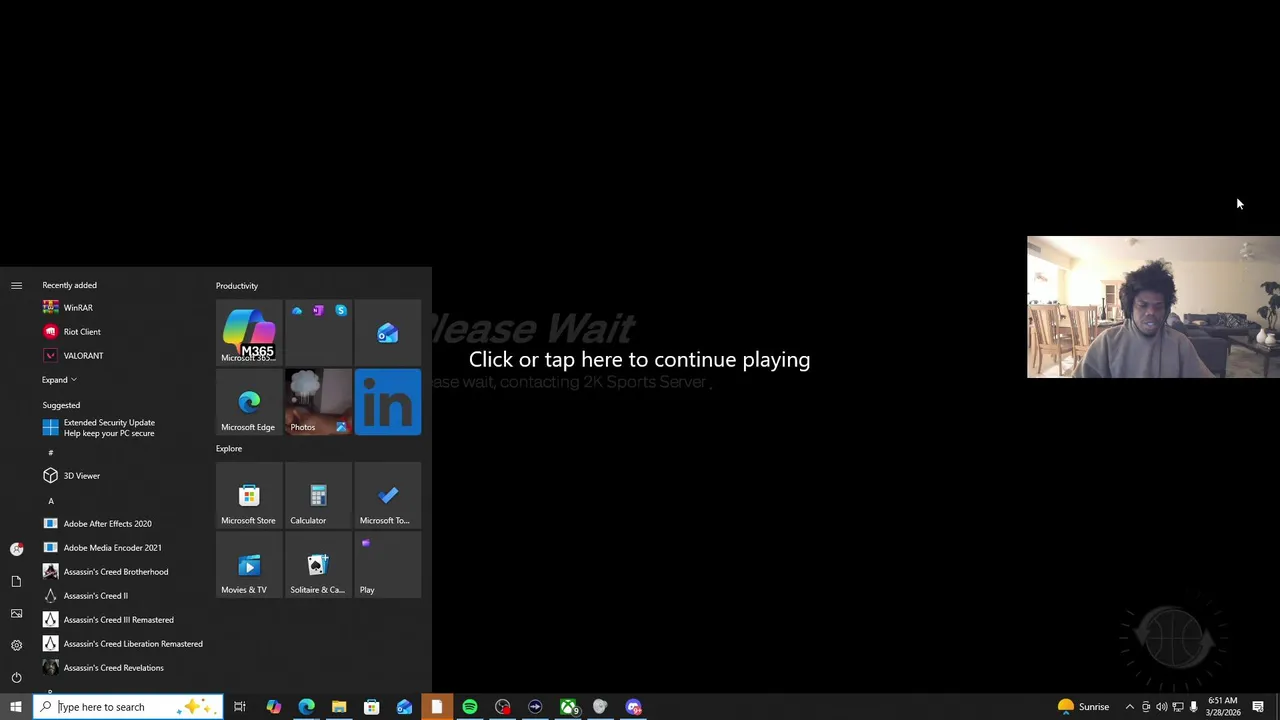1280x720 pixels.
Task: Open the Outlook mail tile
Action: 388,333
